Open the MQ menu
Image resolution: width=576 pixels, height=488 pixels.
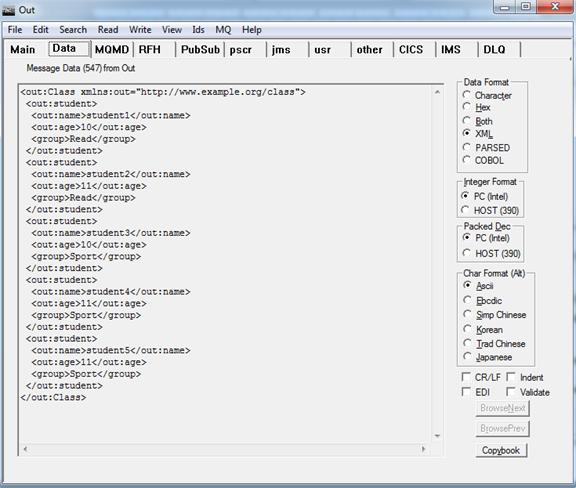(223, 30)
